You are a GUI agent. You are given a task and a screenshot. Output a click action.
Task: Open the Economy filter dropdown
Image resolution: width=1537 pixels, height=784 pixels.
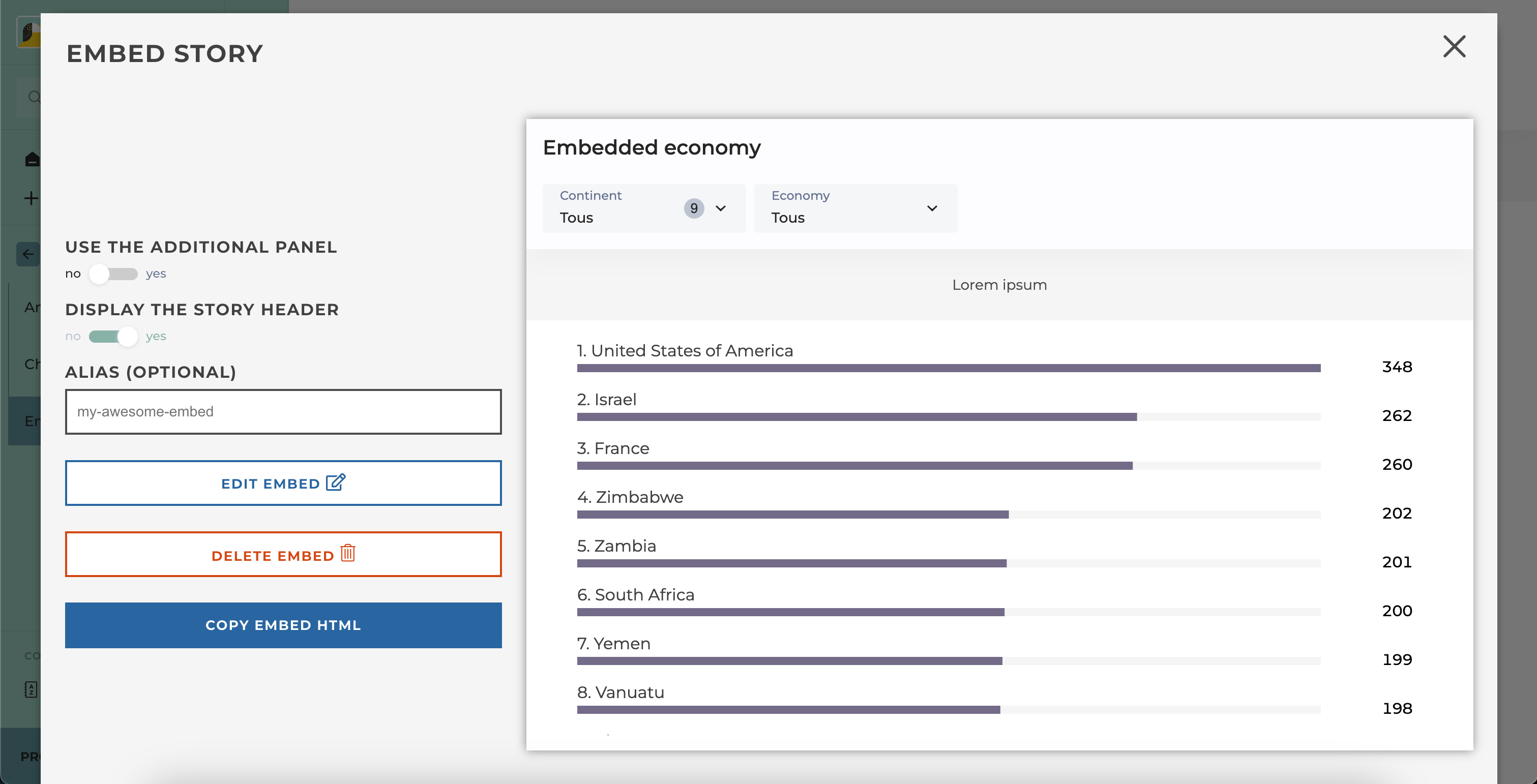click(x=854, y=208)
